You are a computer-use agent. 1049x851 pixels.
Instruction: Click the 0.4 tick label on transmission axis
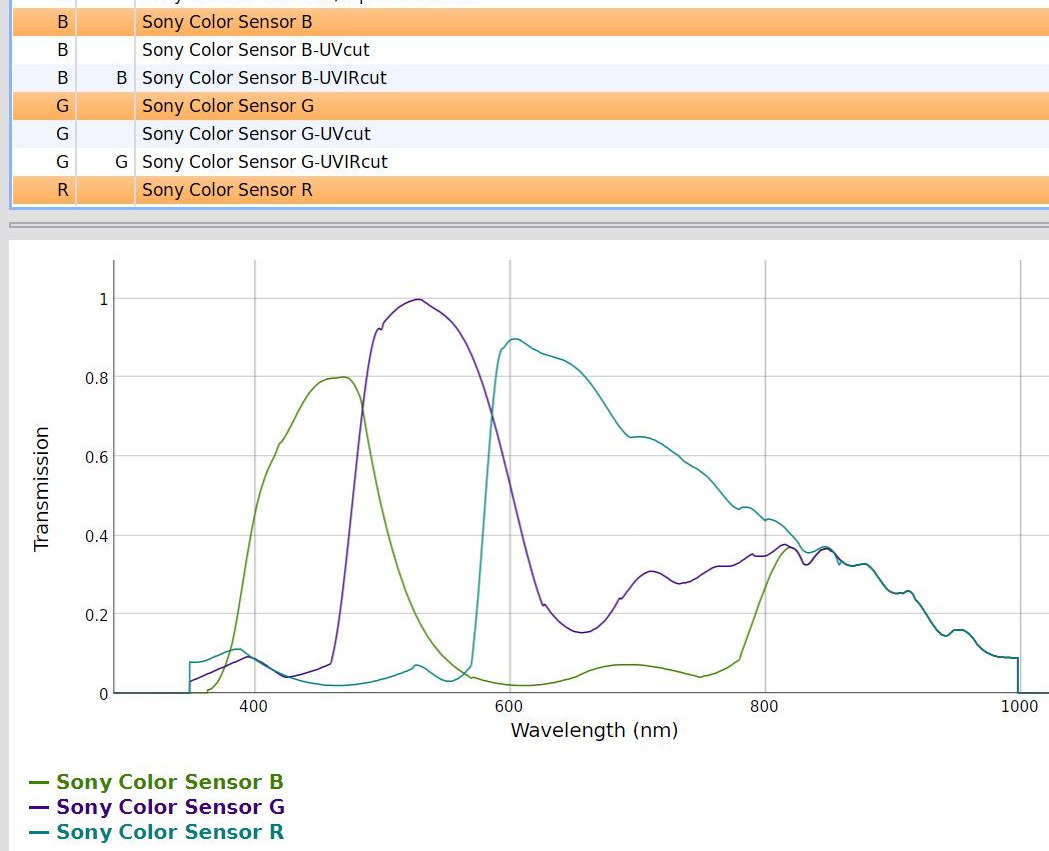[96, 537]
